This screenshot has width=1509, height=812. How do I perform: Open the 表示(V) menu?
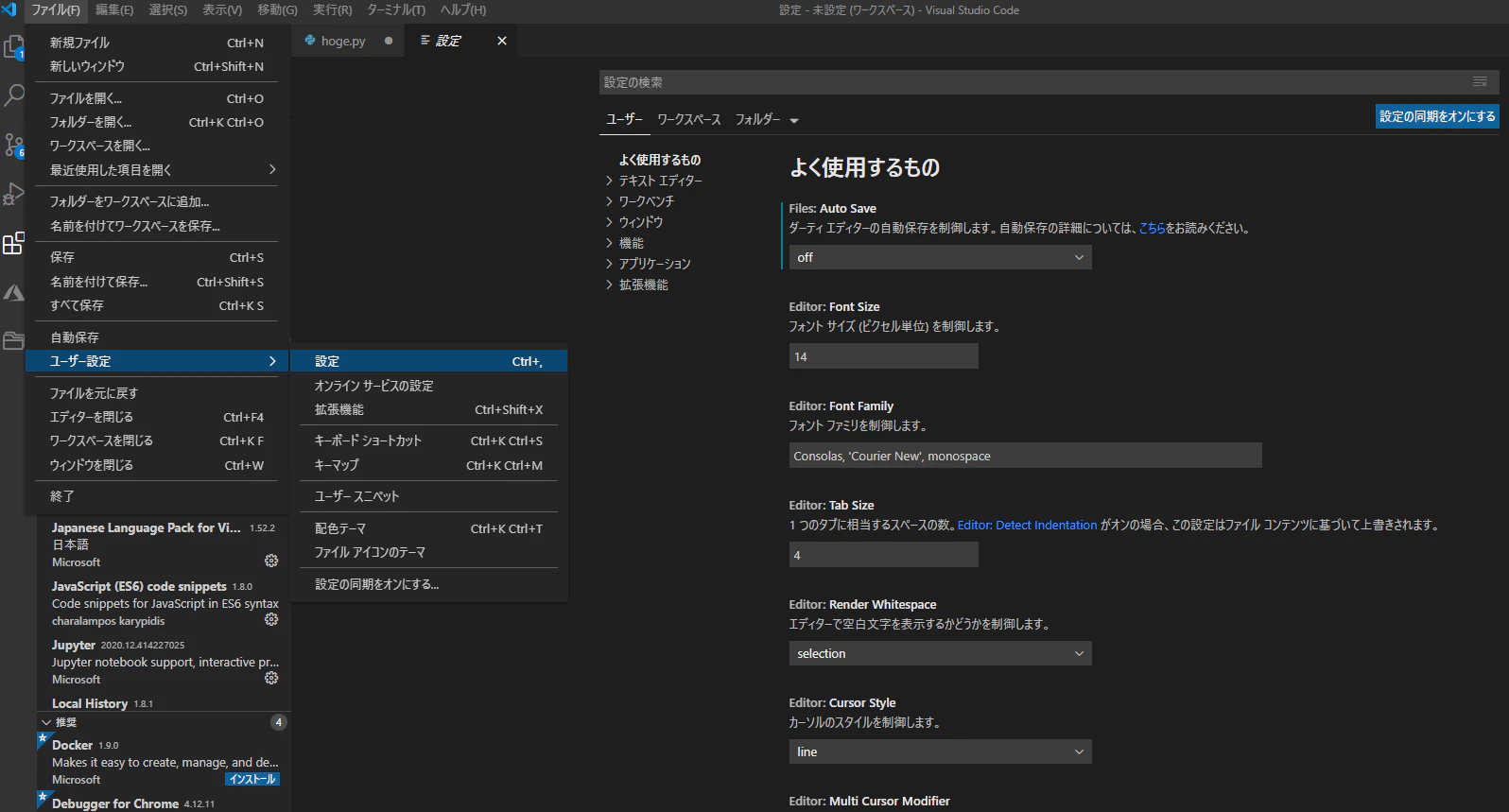coord(222,9)
